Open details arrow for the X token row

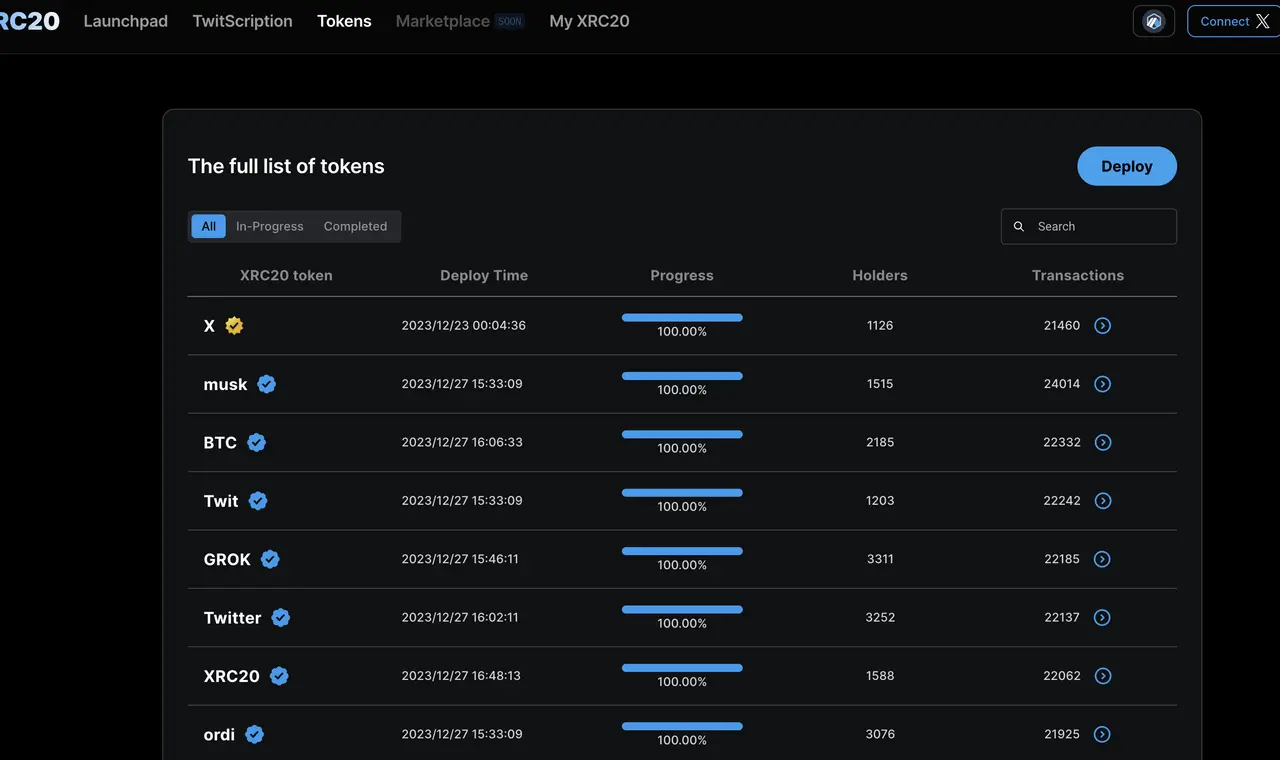pos(1102,325)
